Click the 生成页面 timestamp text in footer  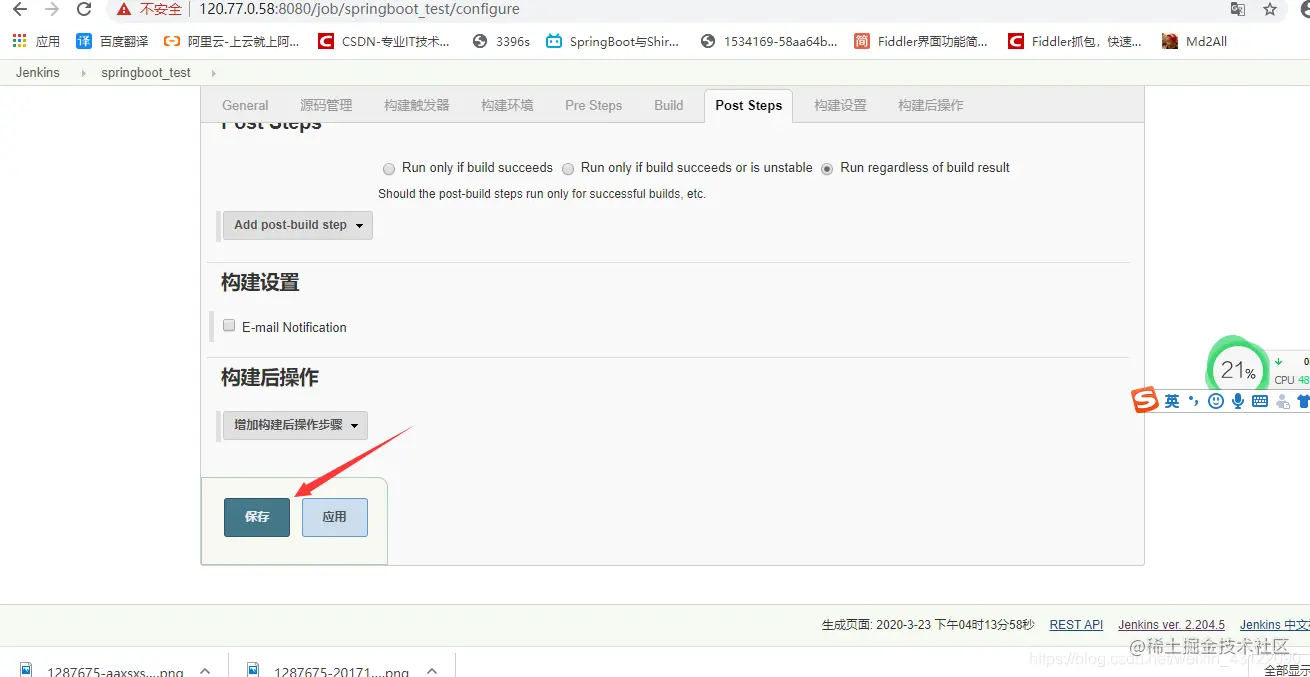point(928,624)
